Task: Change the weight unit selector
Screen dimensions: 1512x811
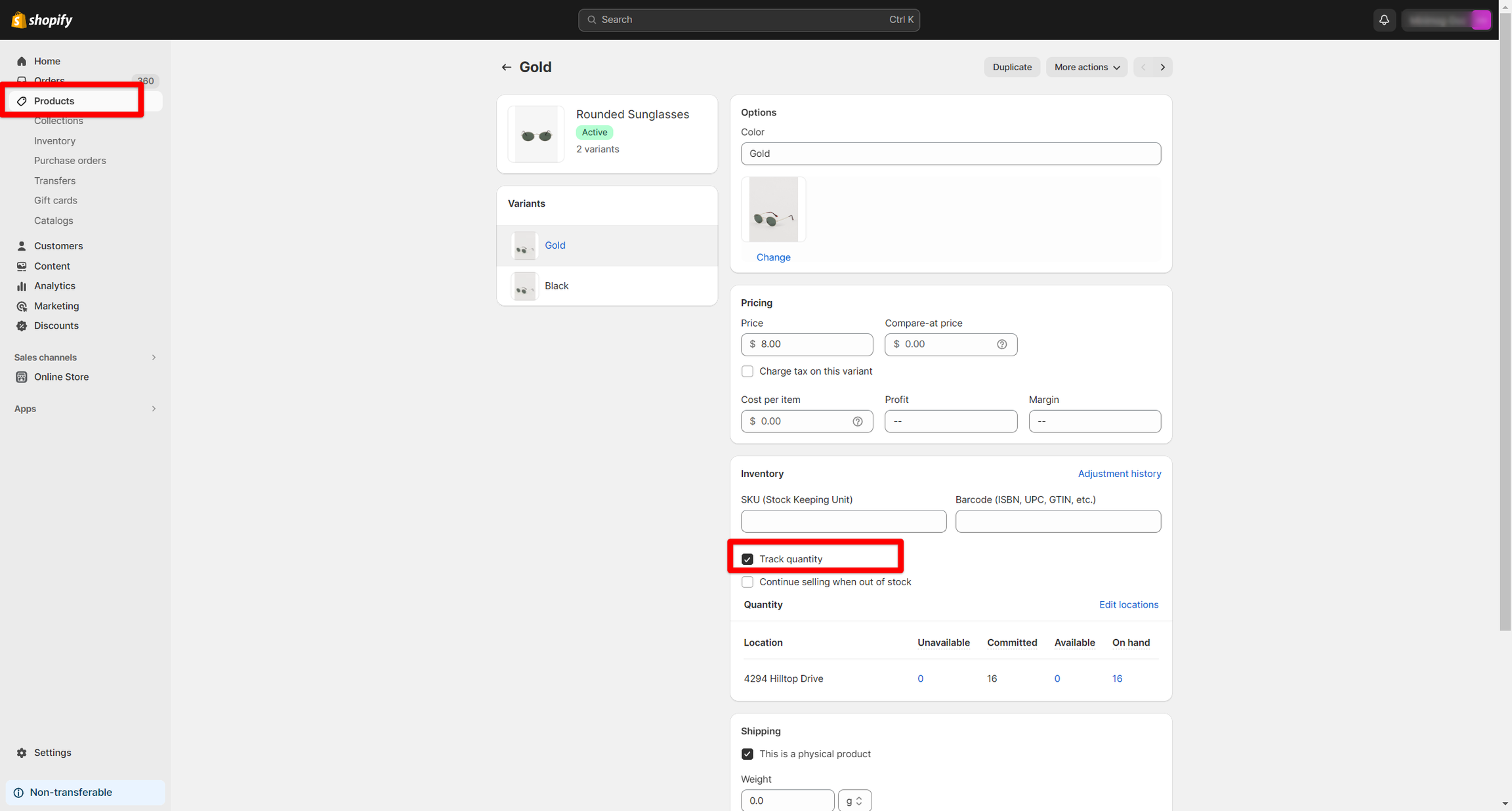Action: point(854,801)
